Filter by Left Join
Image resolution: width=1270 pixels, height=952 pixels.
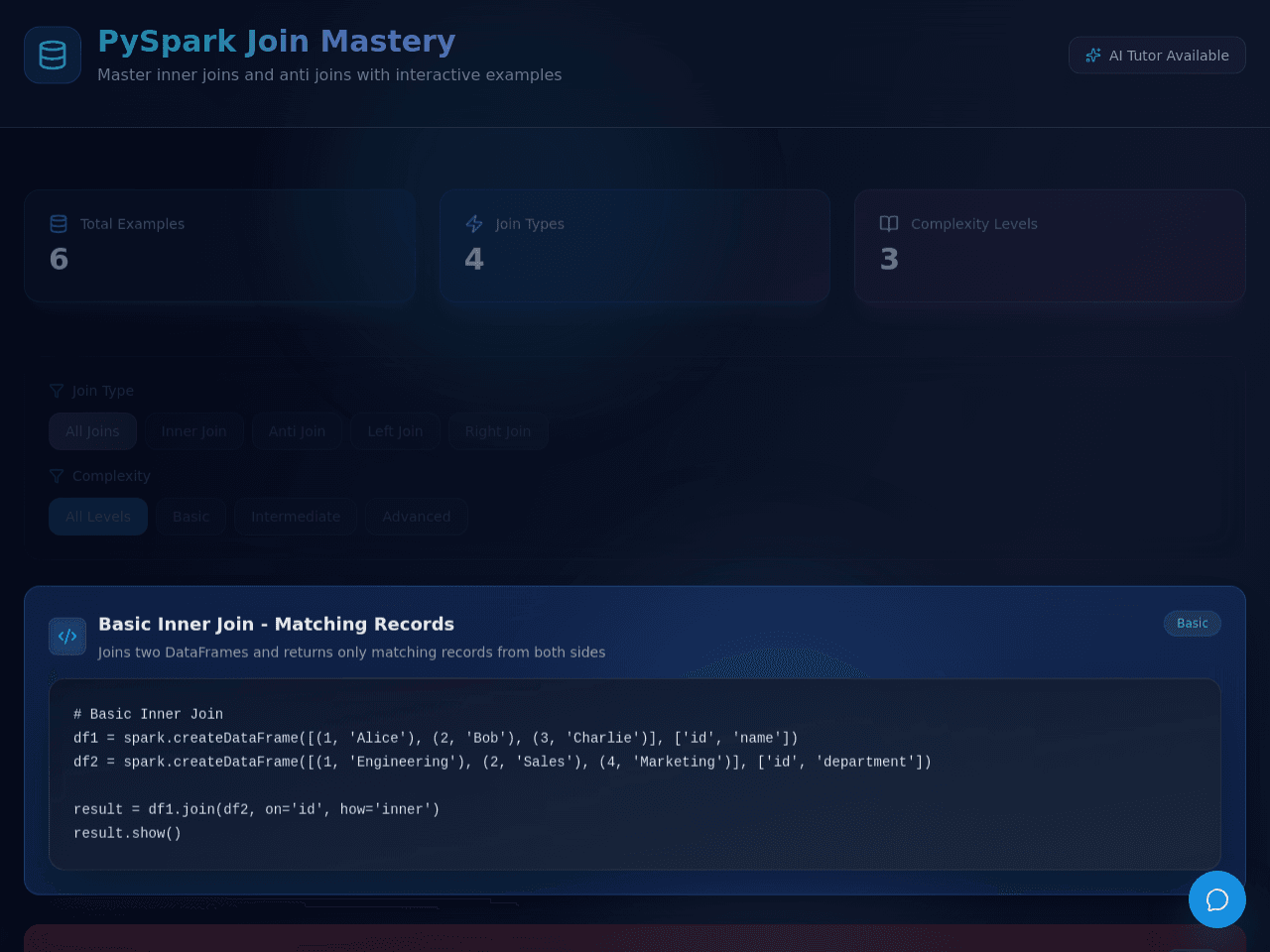[x=395, y=431]
